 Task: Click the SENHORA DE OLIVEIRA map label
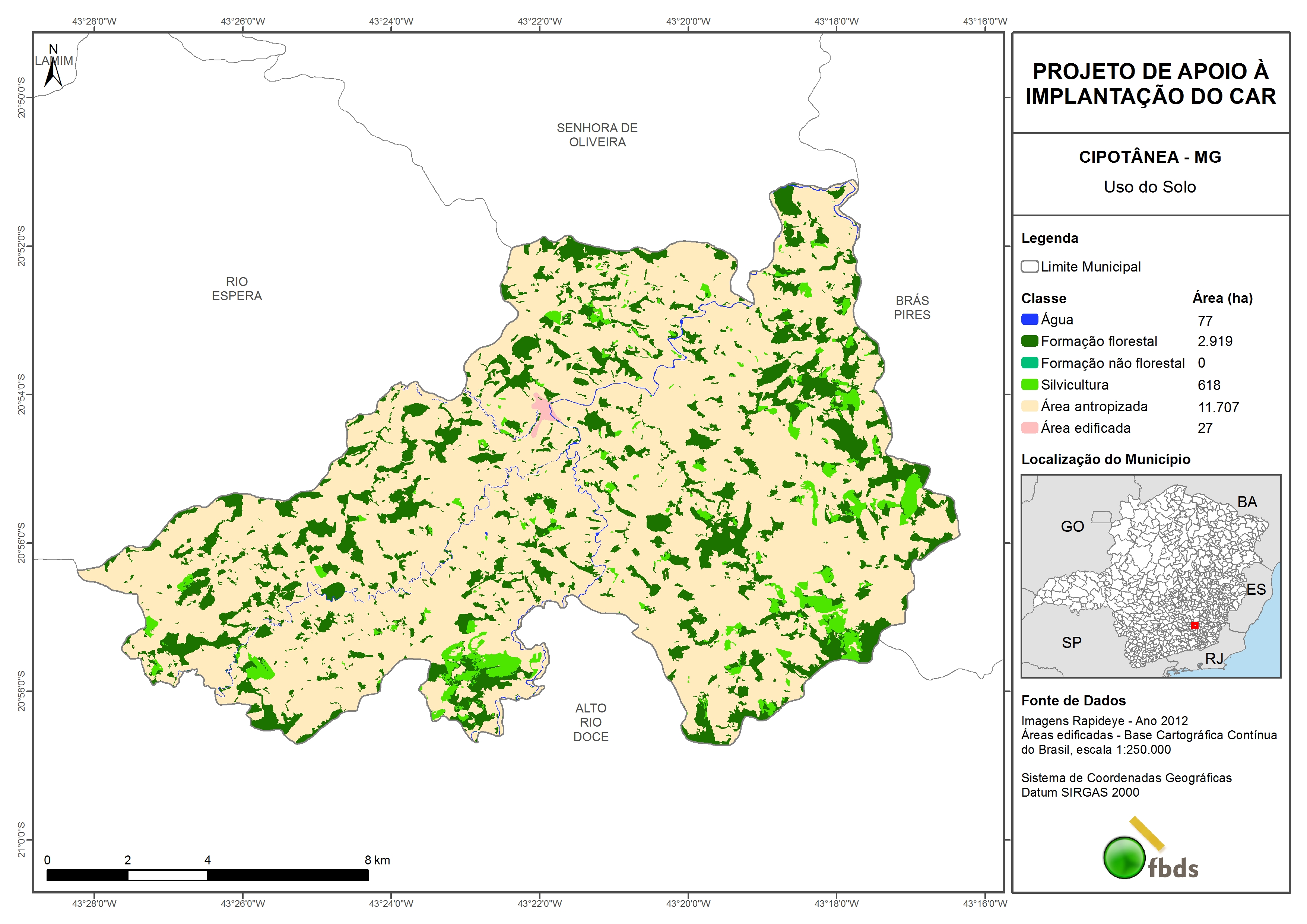[x=597, y=135]
